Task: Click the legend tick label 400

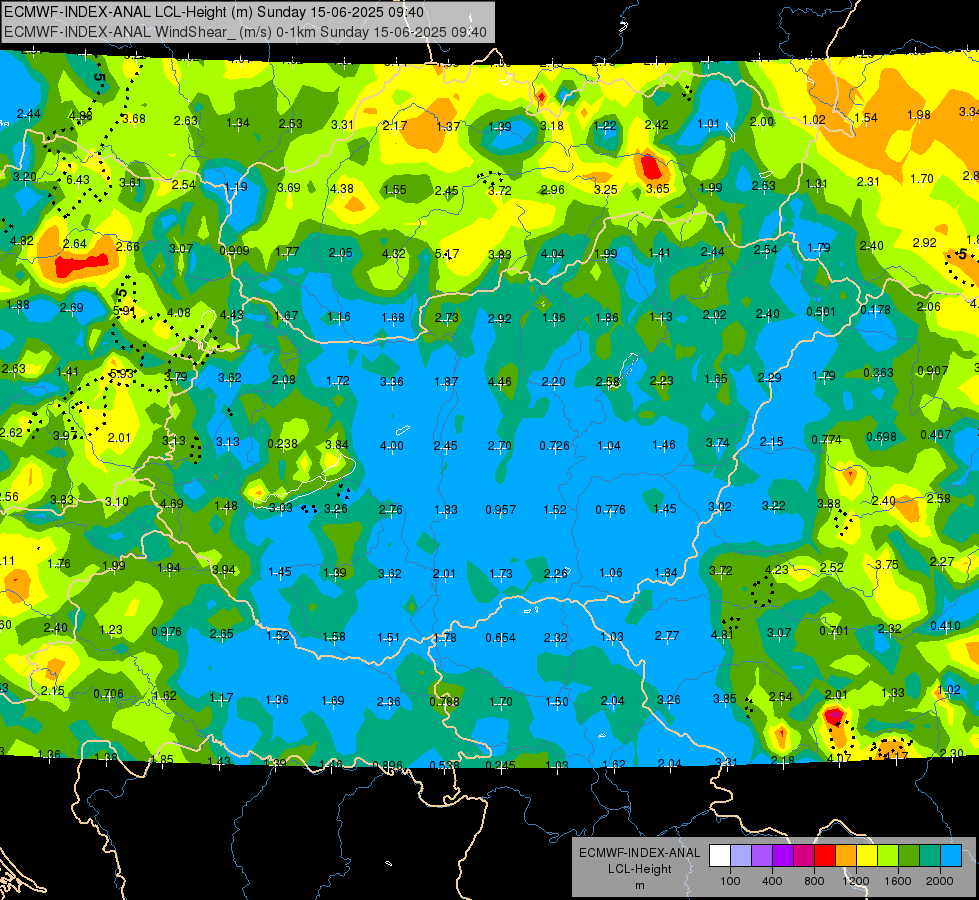Action: point(772,881)
